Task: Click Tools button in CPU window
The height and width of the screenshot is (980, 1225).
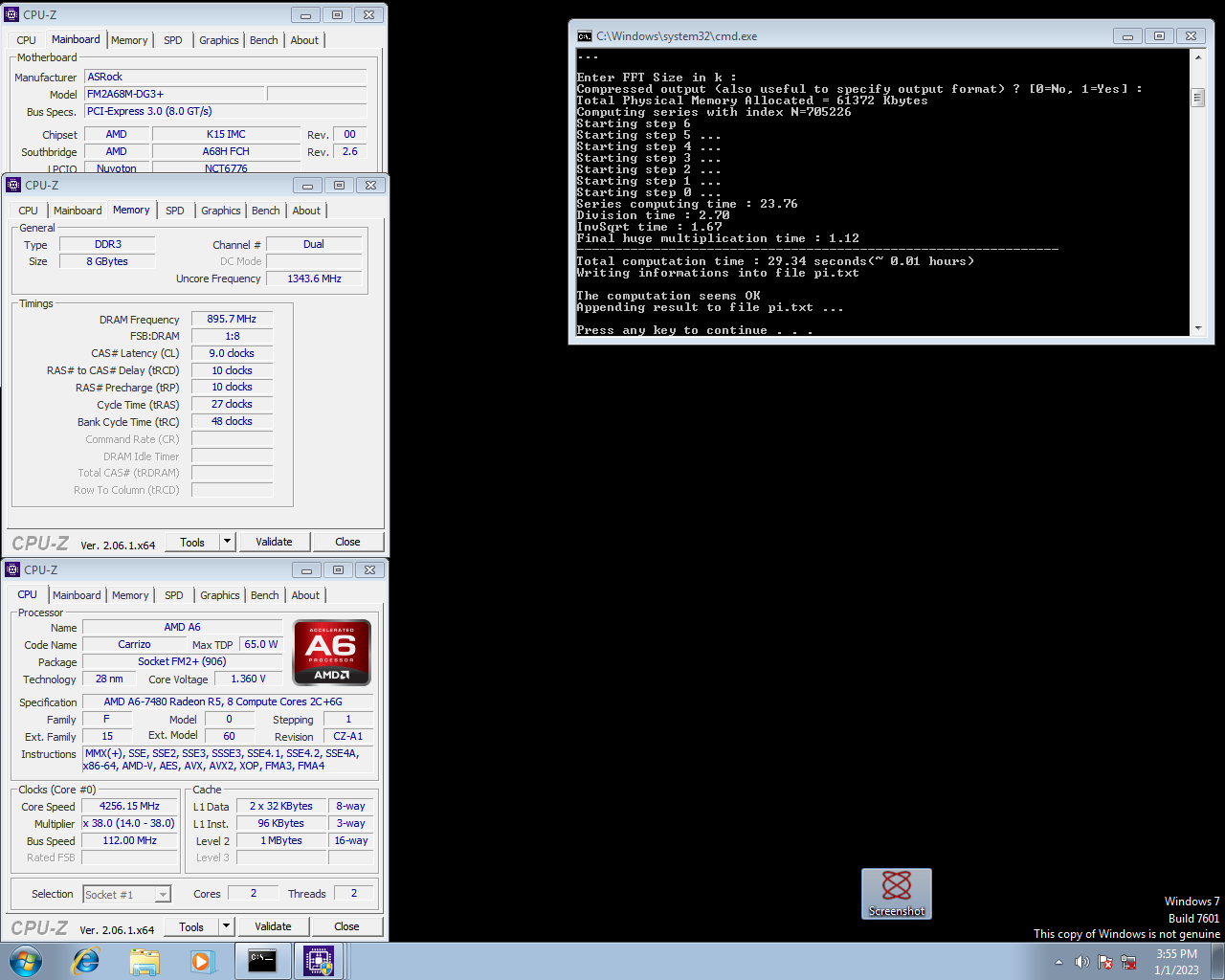Action: click(x=191, y=926)
